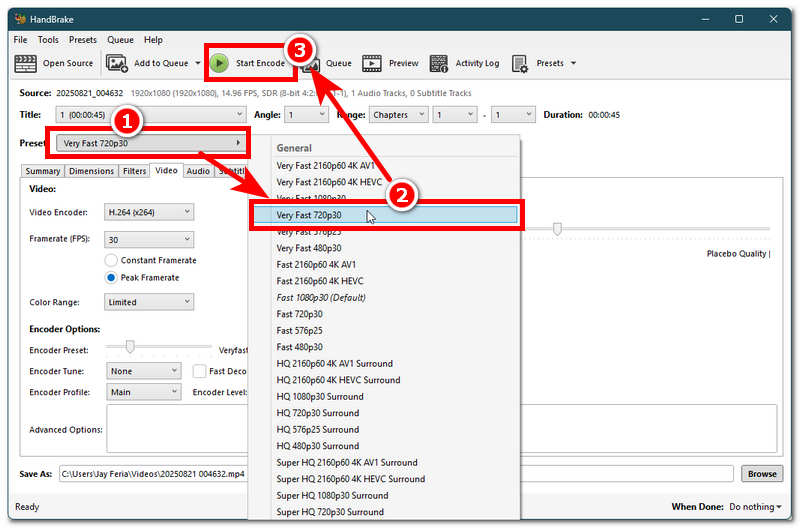
Task: Click the Add to Queue icon
Action: (x=117, y=63)
